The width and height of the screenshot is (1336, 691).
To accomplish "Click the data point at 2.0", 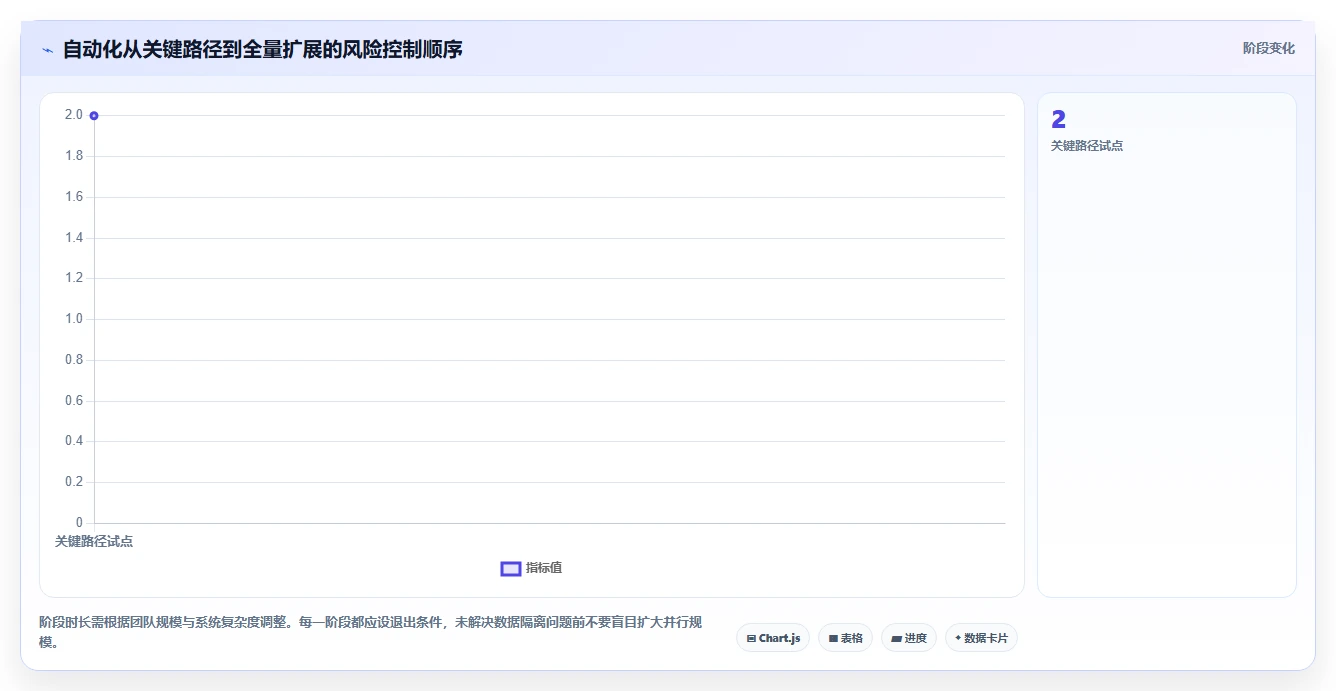I will pos(94,116).
